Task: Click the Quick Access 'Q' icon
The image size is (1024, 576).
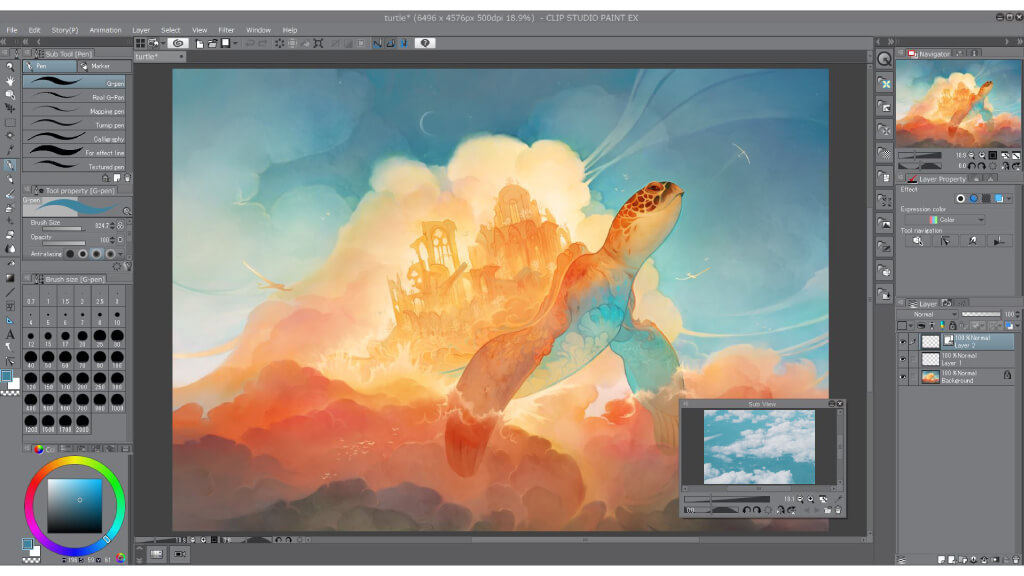Action: pyautogui.click(x=884, y=59)
